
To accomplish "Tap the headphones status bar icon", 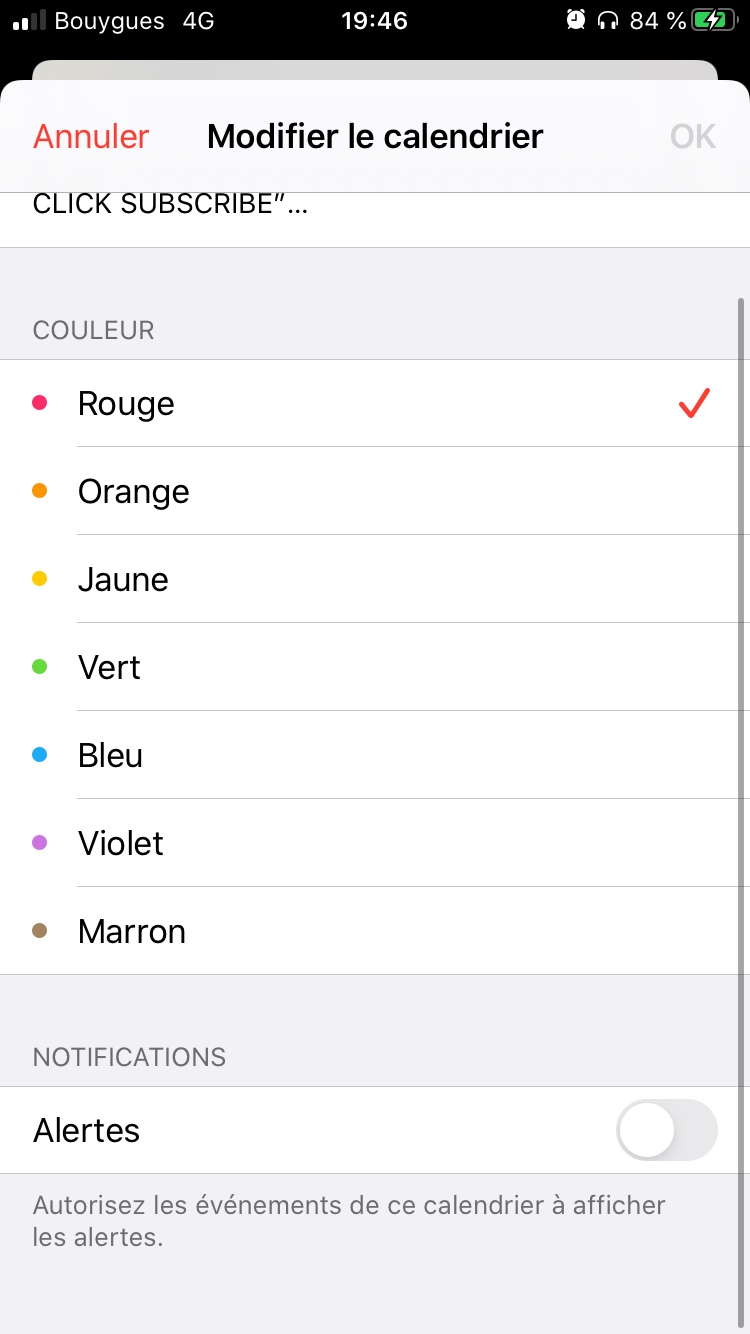I will 607,20.
